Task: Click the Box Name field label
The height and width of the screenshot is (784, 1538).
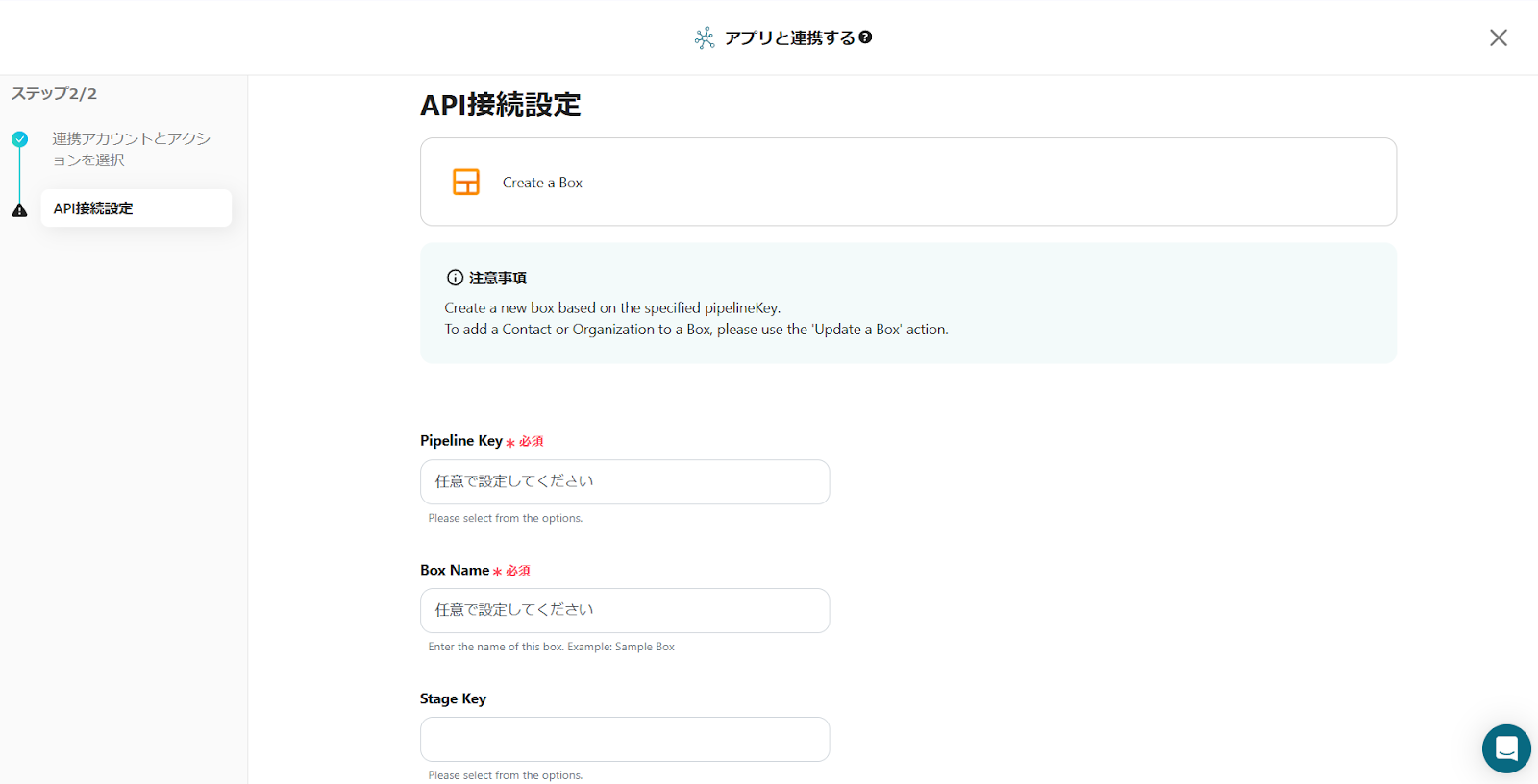Action: [x=455, y=570]
